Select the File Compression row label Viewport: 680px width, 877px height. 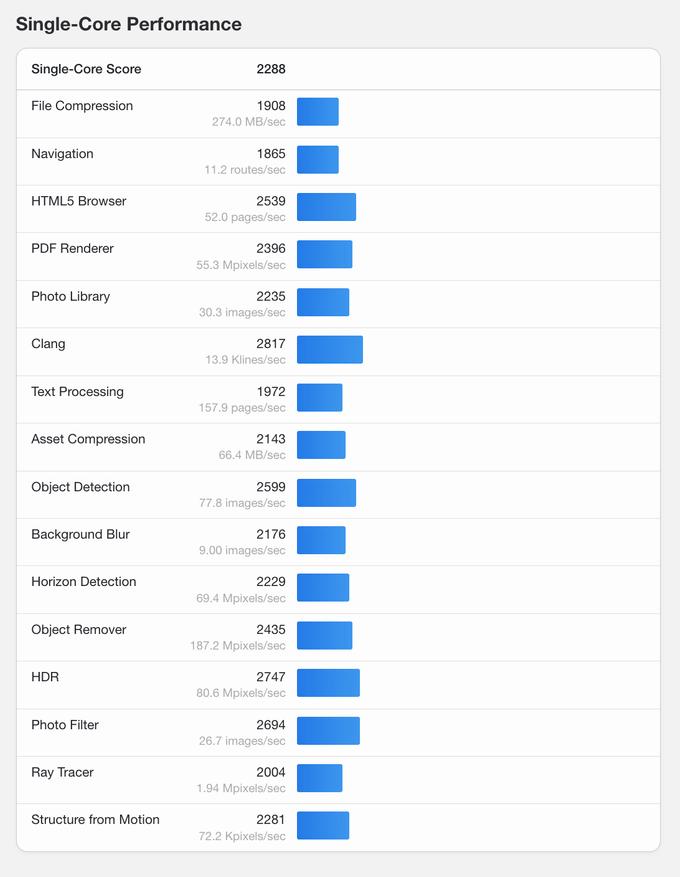pyautogui.click(x=82, y=106)
